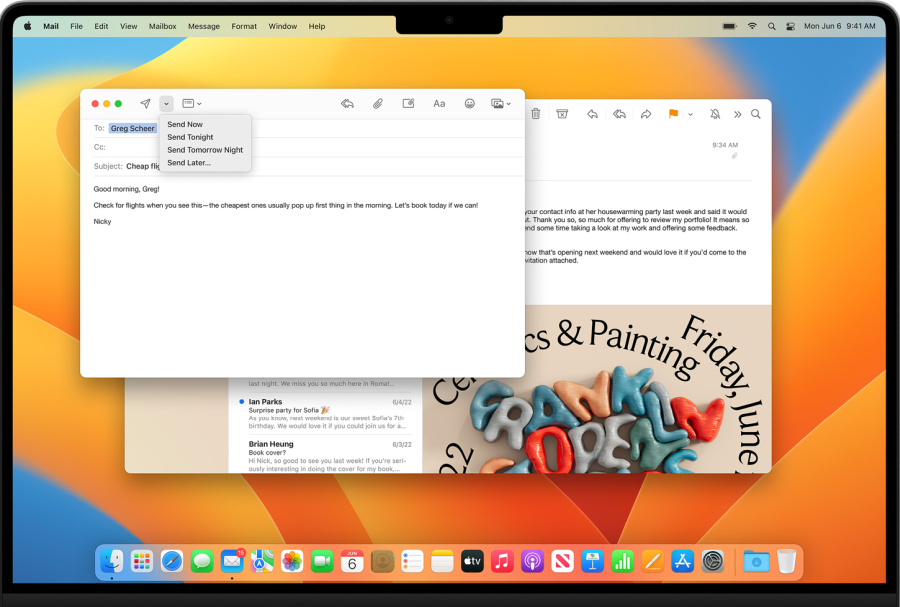Click the Forward arrow in viewer toolbar
The image size is (900, 607).
(x=646, y=114)
